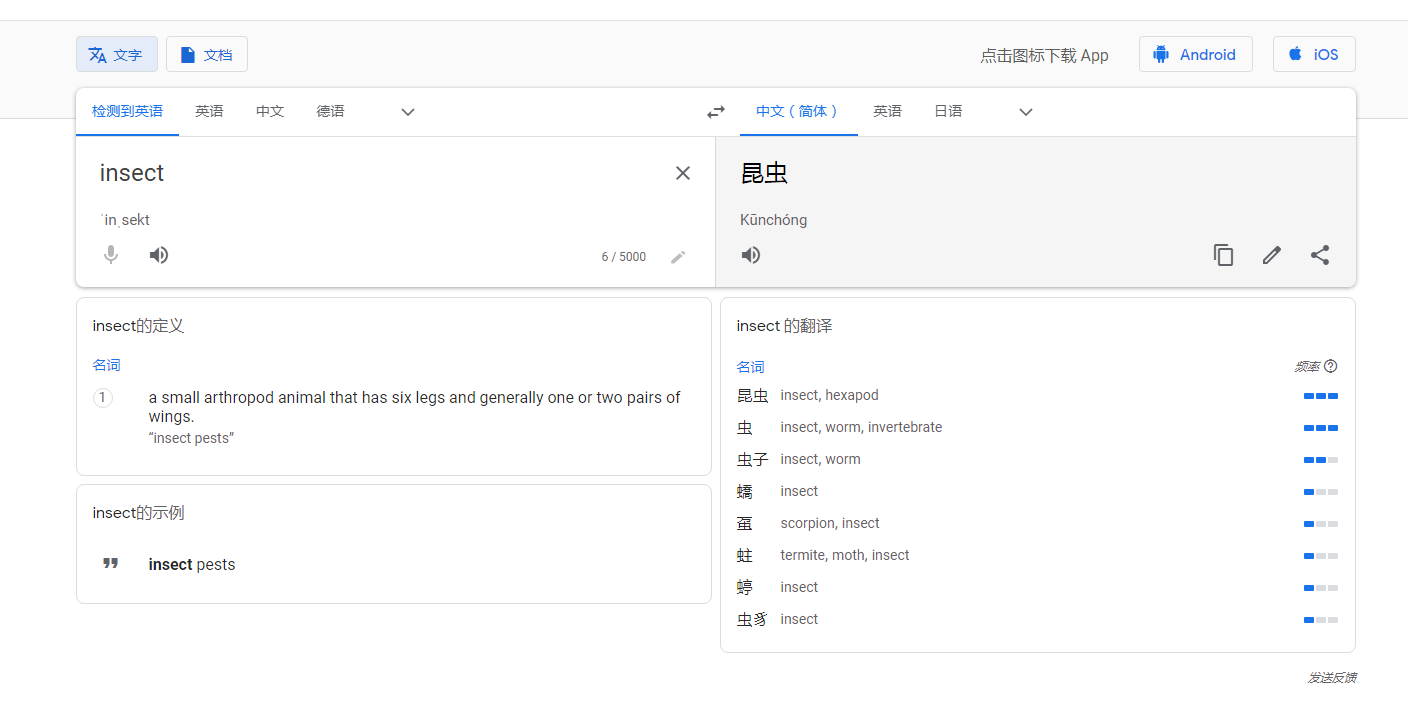Clear source text with the X icon

click(x=683, y=173)
